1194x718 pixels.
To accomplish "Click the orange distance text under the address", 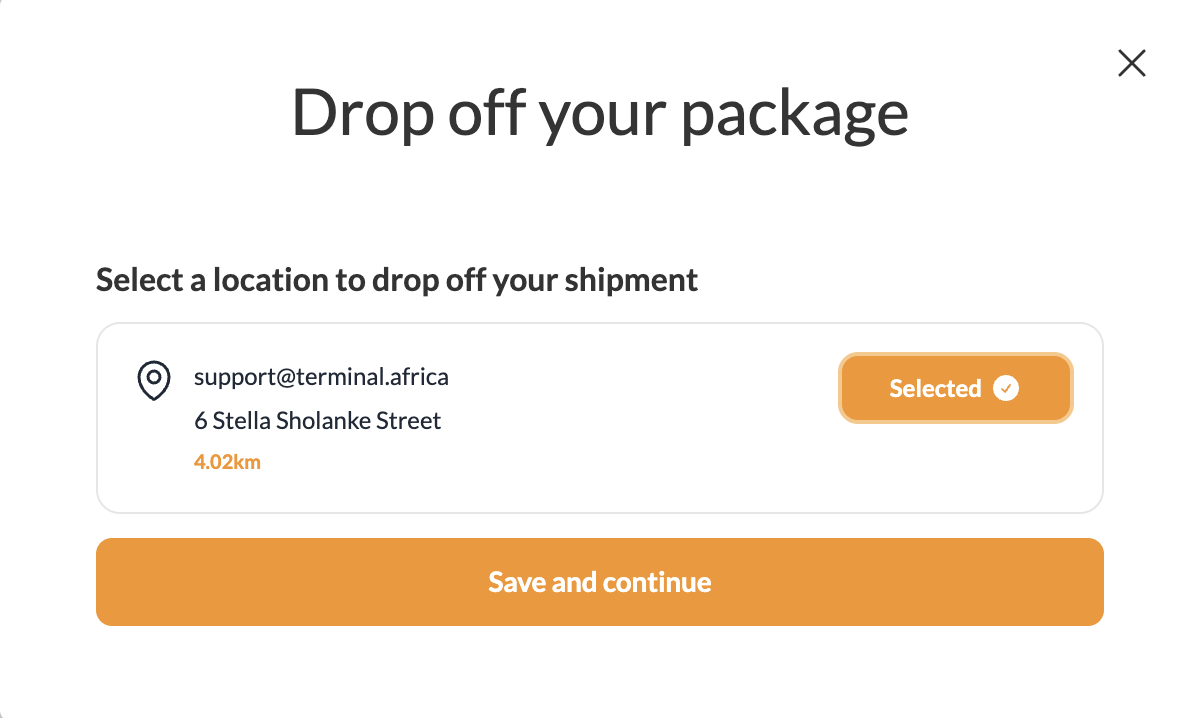I will coord(227,462).
